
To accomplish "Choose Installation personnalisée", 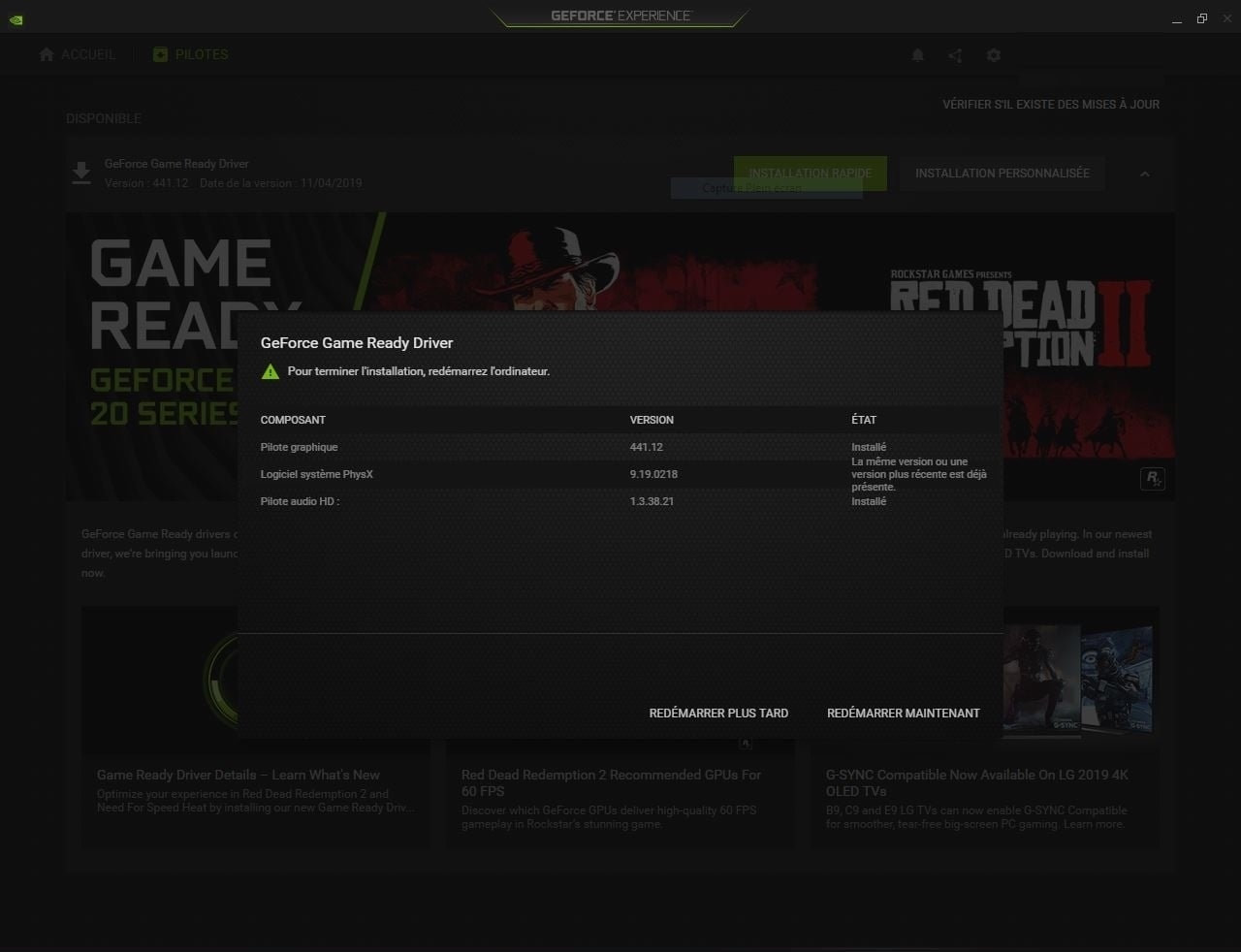I will 1002,174.
